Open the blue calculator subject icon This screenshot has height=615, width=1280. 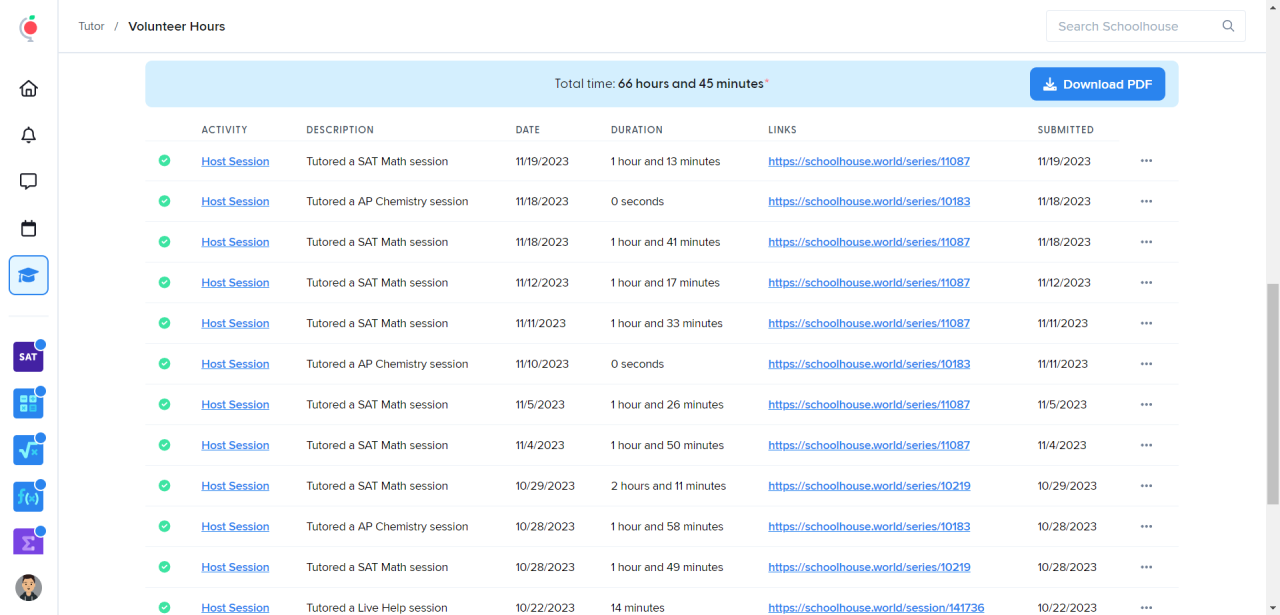point(28,403)
